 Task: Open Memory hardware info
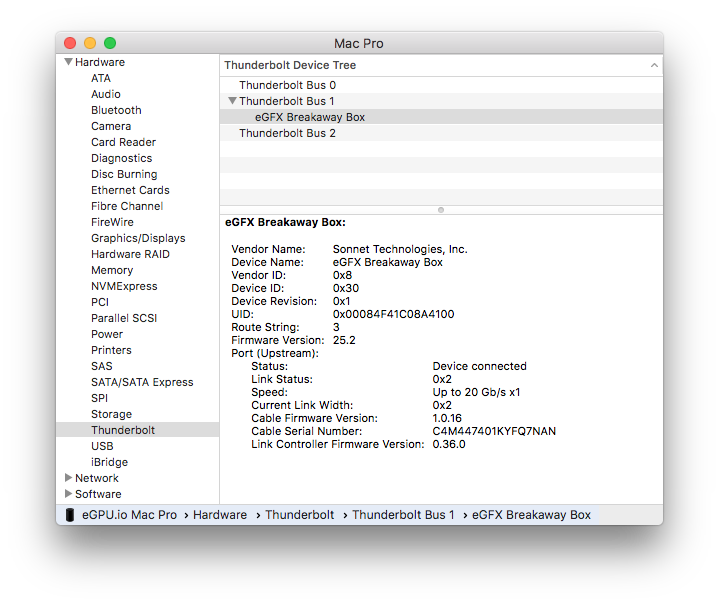click(x=112, y=270)
